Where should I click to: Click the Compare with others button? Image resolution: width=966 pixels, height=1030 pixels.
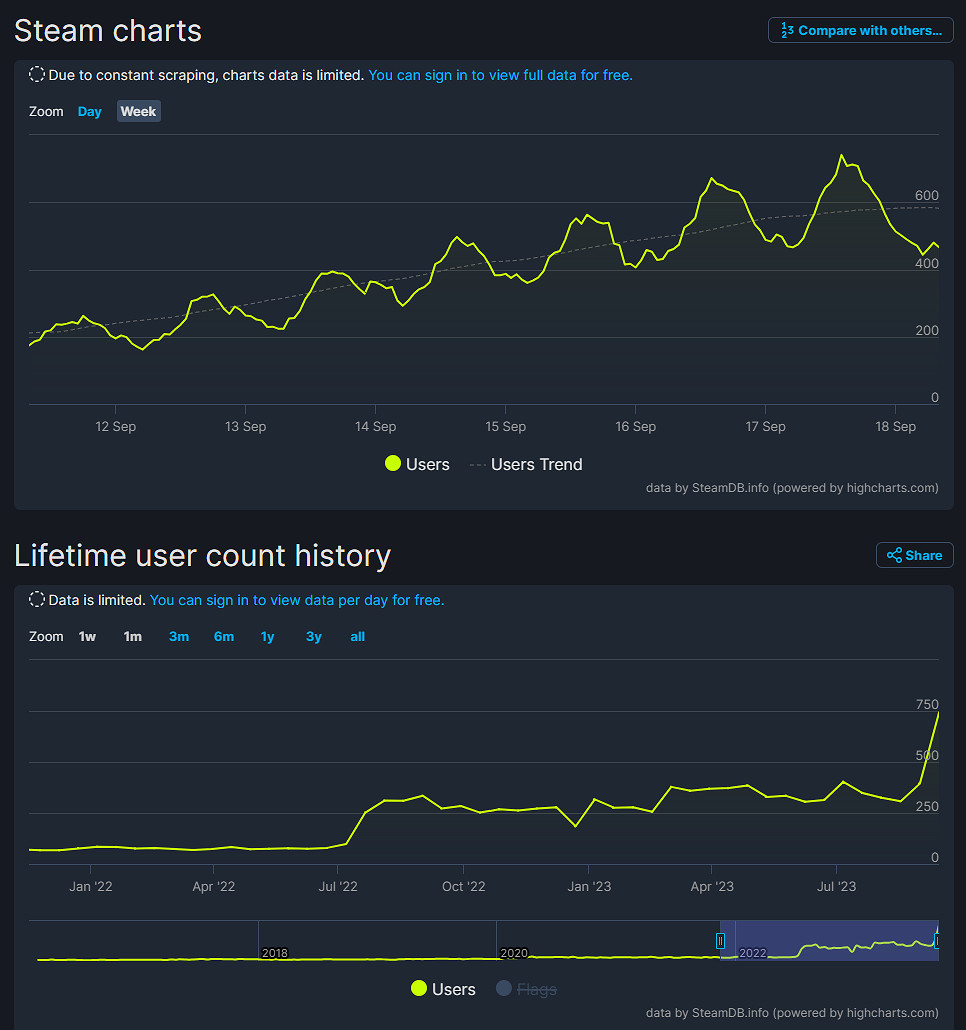click(860, 30)
